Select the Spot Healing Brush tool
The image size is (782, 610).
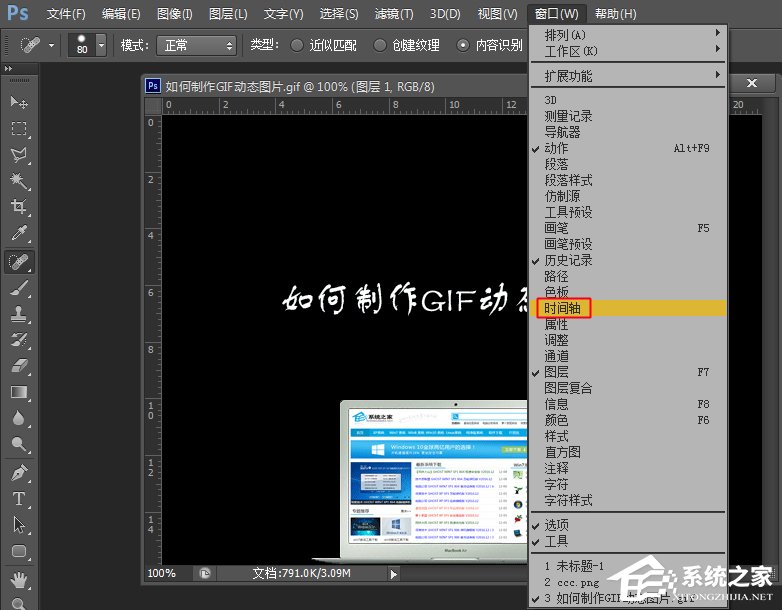(x=19, y=261)
